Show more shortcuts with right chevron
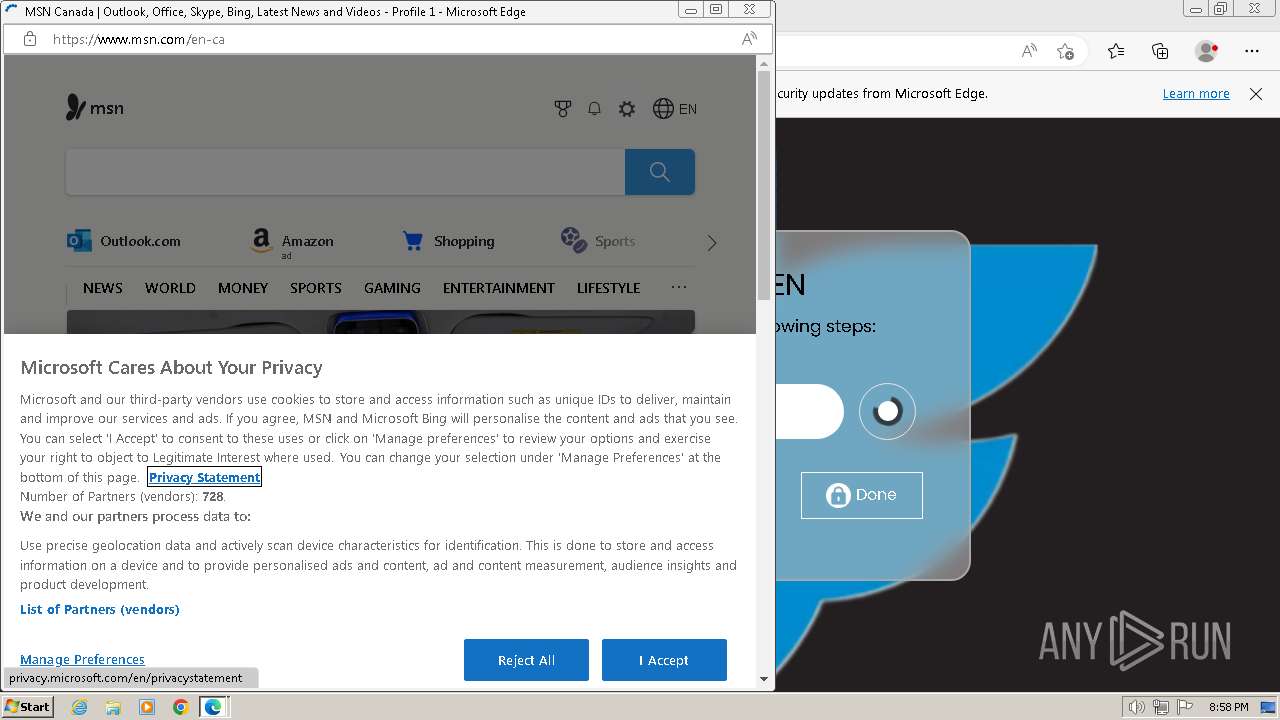The height and width of the screenshot is (720, 1280). coord(712,243)
